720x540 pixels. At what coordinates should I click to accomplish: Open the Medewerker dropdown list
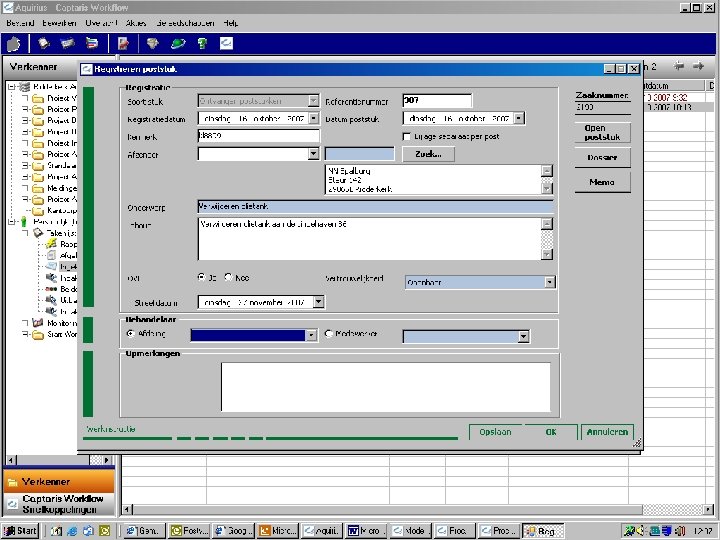pos(523,337)
